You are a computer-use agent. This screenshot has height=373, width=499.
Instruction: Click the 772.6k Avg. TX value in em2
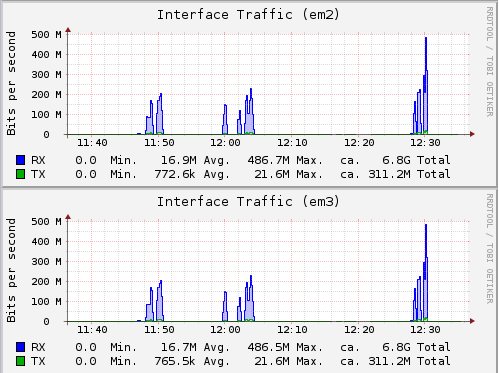click(x=192, y=174)
